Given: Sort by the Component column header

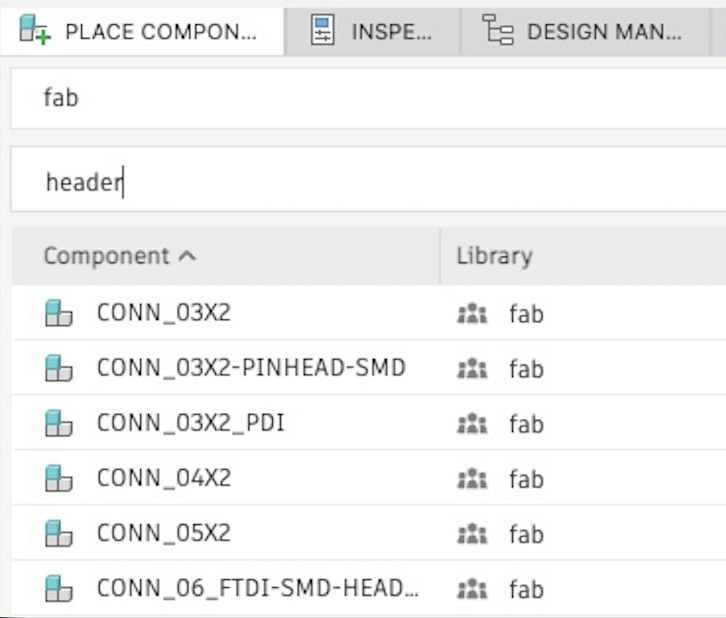Looking at the screenshot, I should point(107,256).
